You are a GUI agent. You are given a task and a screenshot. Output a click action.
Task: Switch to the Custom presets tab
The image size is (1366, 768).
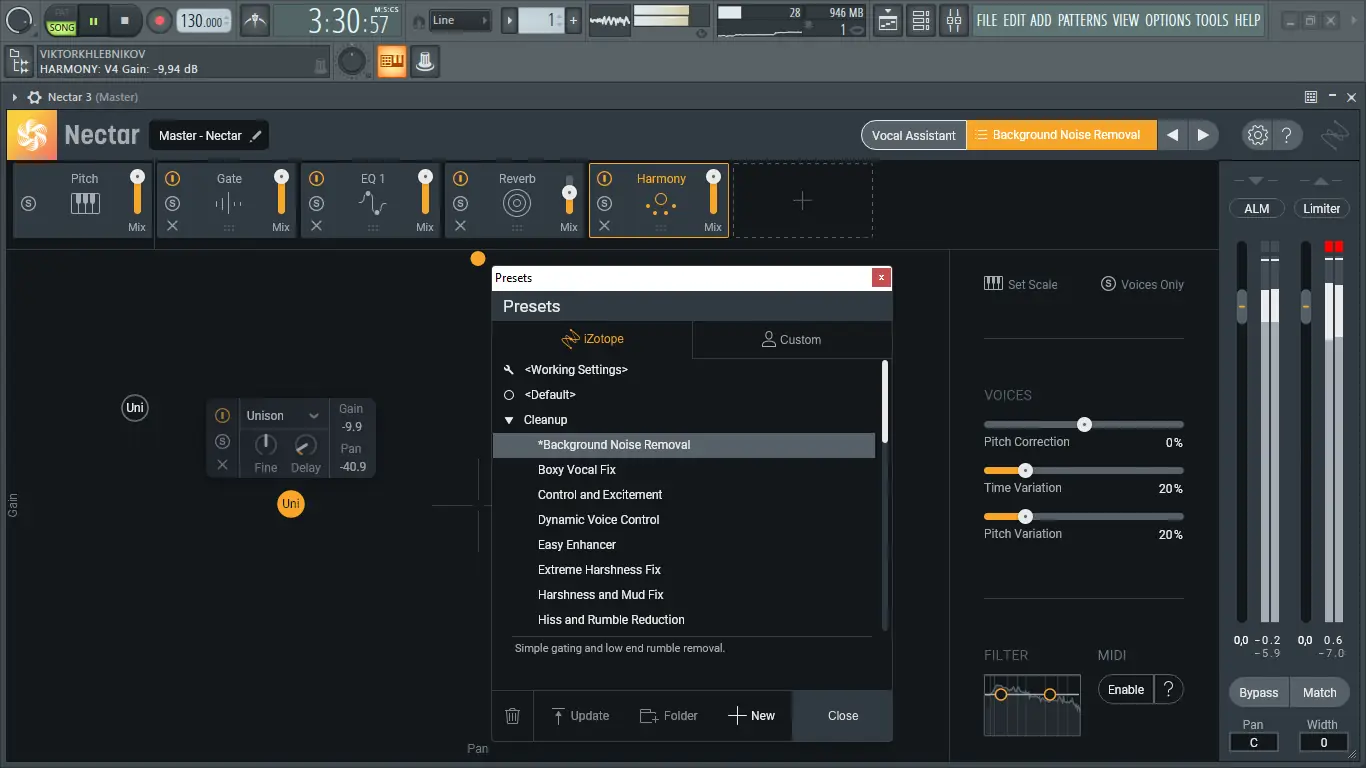pos(791,340)
